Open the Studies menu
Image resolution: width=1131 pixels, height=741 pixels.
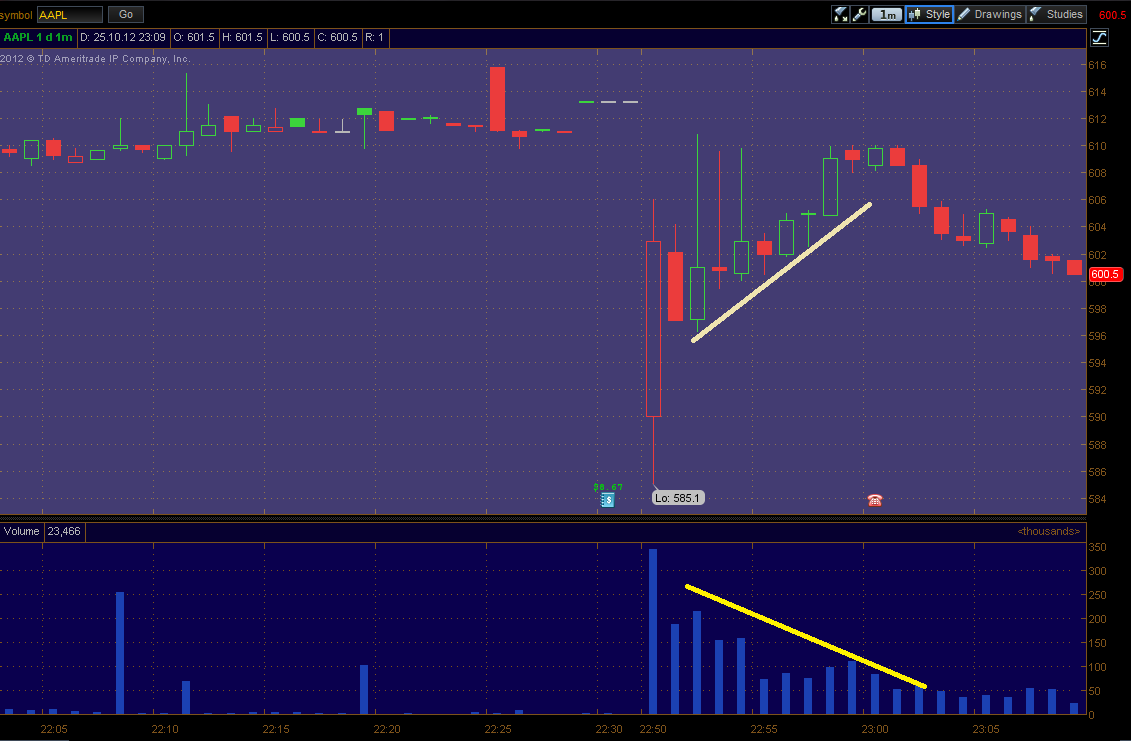point(1056,14)
